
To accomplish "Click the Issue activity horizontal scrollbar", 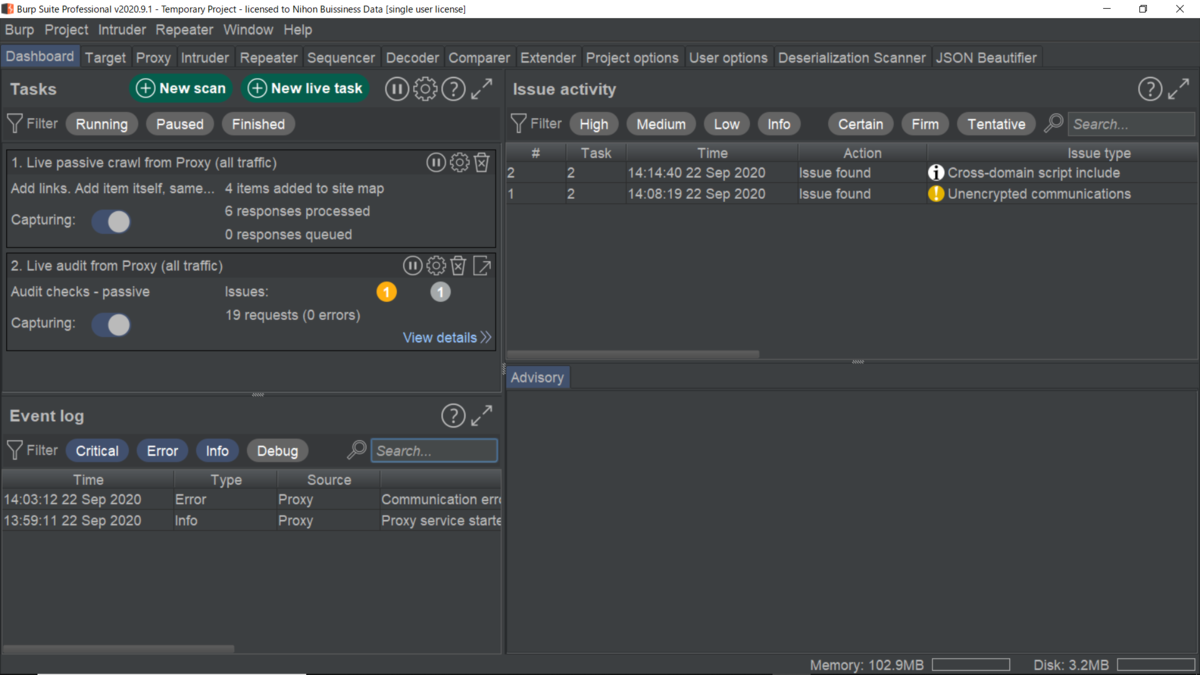I will [634, 354].
